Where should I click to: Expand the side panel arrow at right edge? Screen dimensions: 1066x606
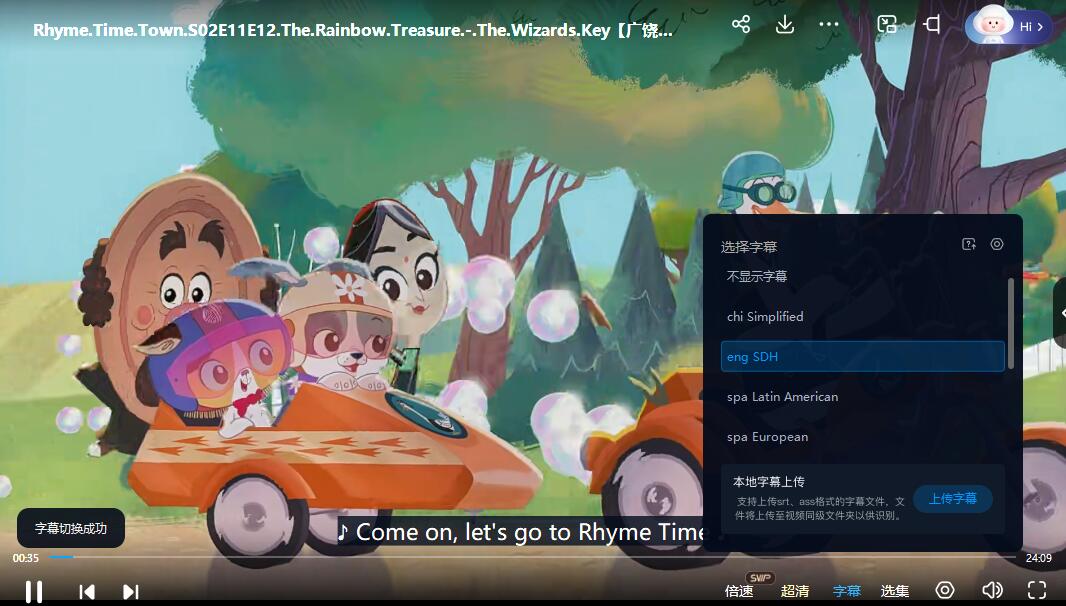tap(1061, 313)
